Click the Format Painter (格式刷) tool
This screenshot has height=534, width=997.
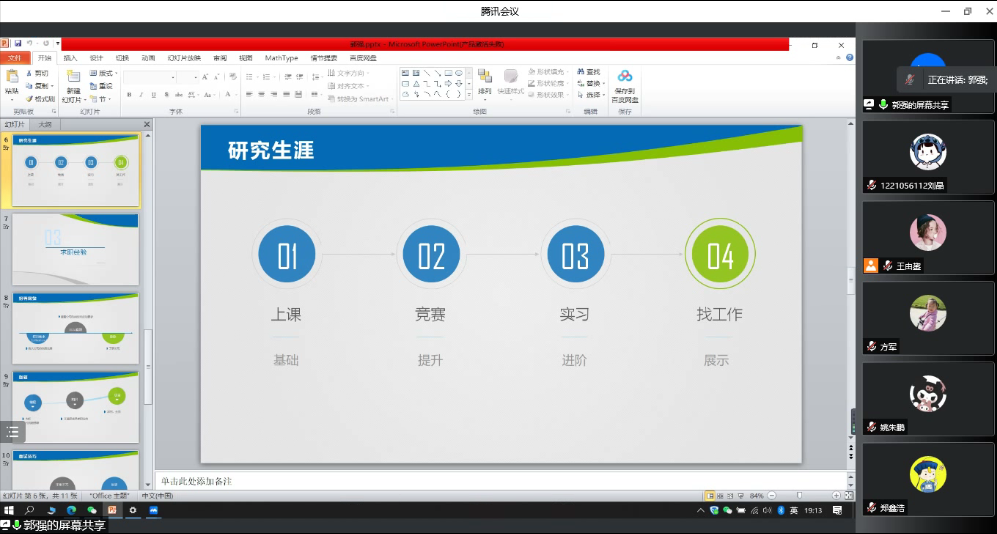pyautogui.click(x=40, y=98)
